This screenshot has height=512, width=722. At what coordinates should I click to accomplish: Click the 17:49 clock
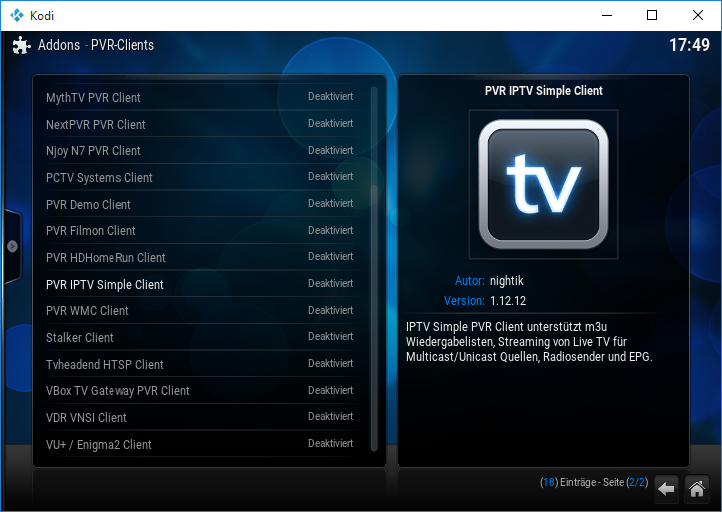tap(689, 45)
